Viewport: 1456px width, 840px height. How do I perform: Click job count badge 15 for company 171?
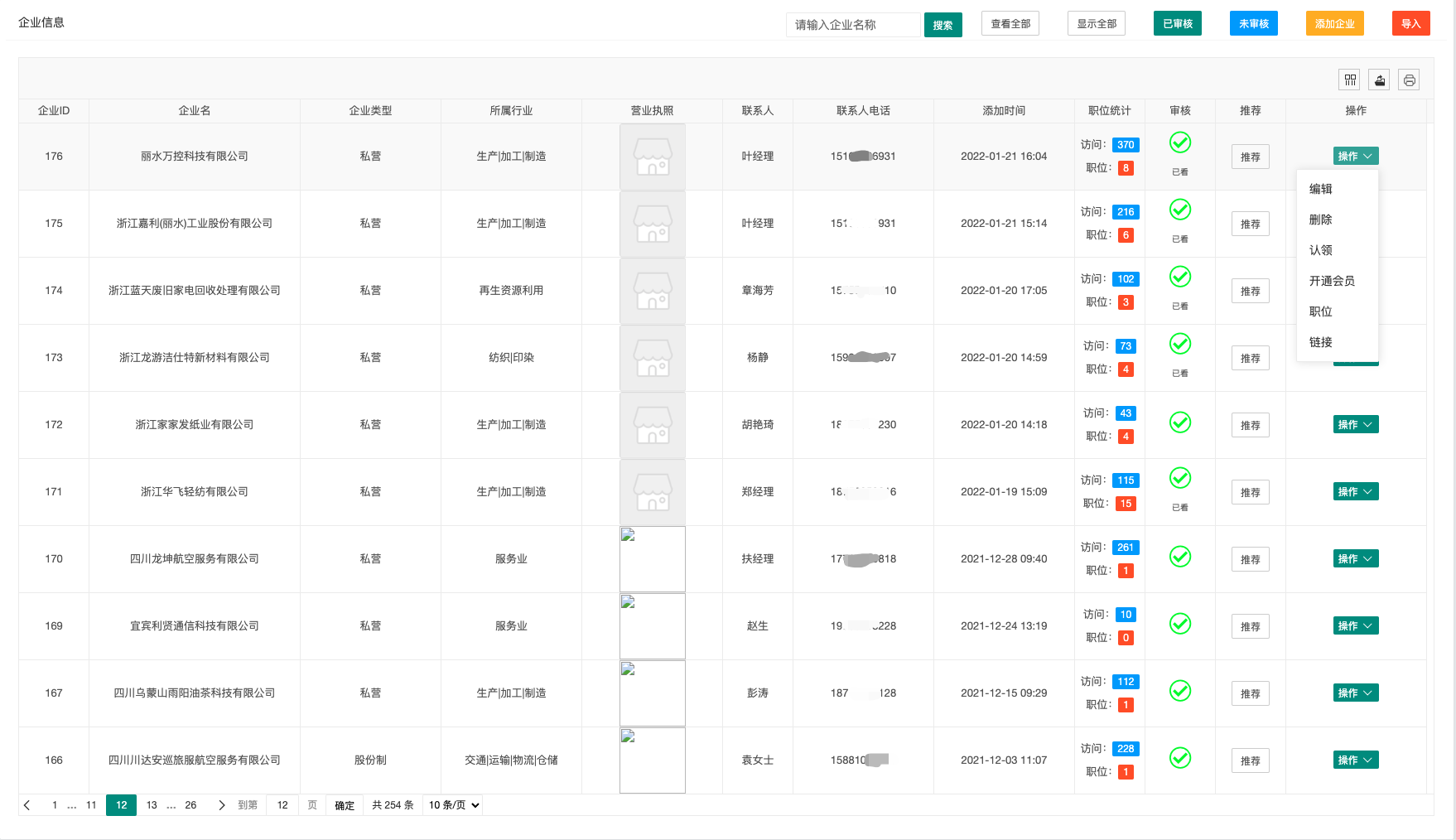pos(1126,504)
